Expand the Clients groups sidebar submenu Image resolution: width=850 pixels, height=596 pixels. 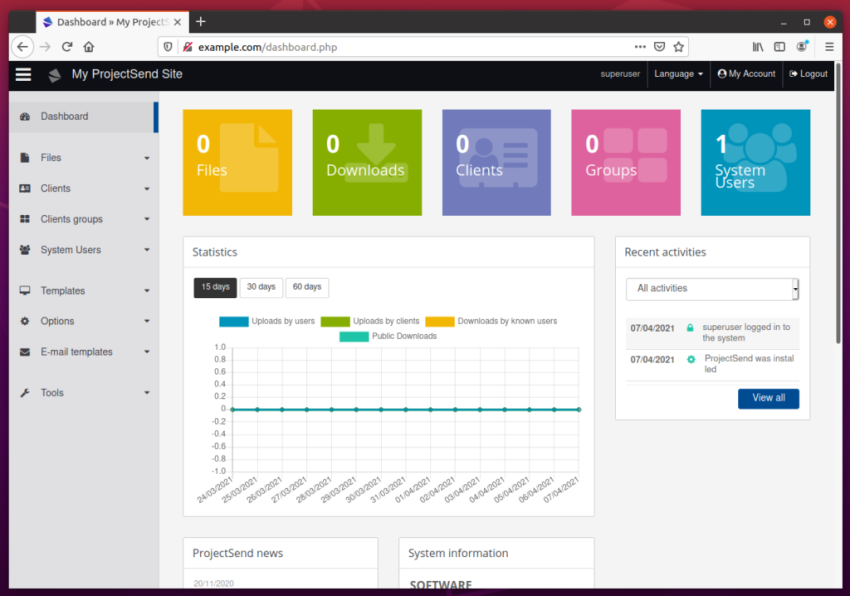tap(147, 219)
